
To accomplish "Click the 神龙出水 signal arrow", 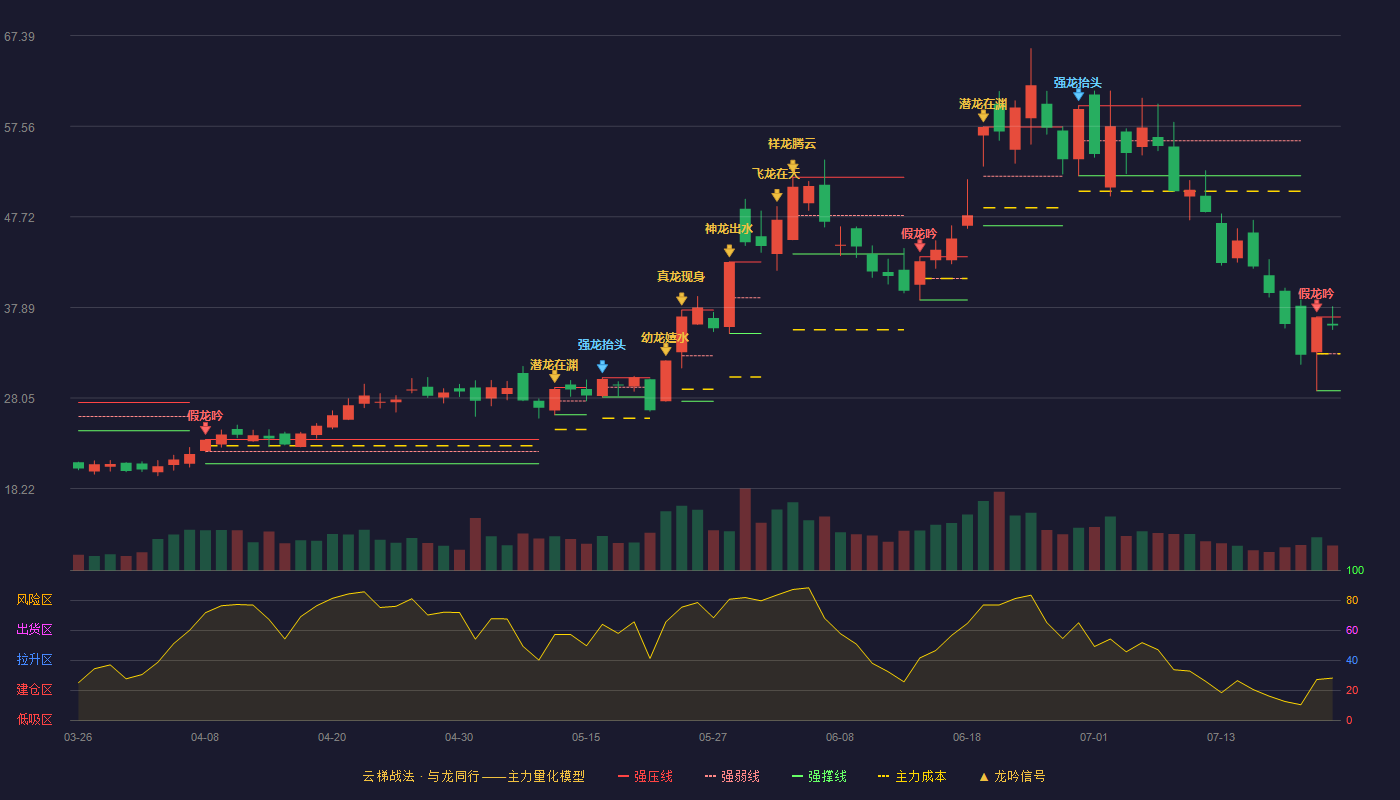I will point(729,251).
